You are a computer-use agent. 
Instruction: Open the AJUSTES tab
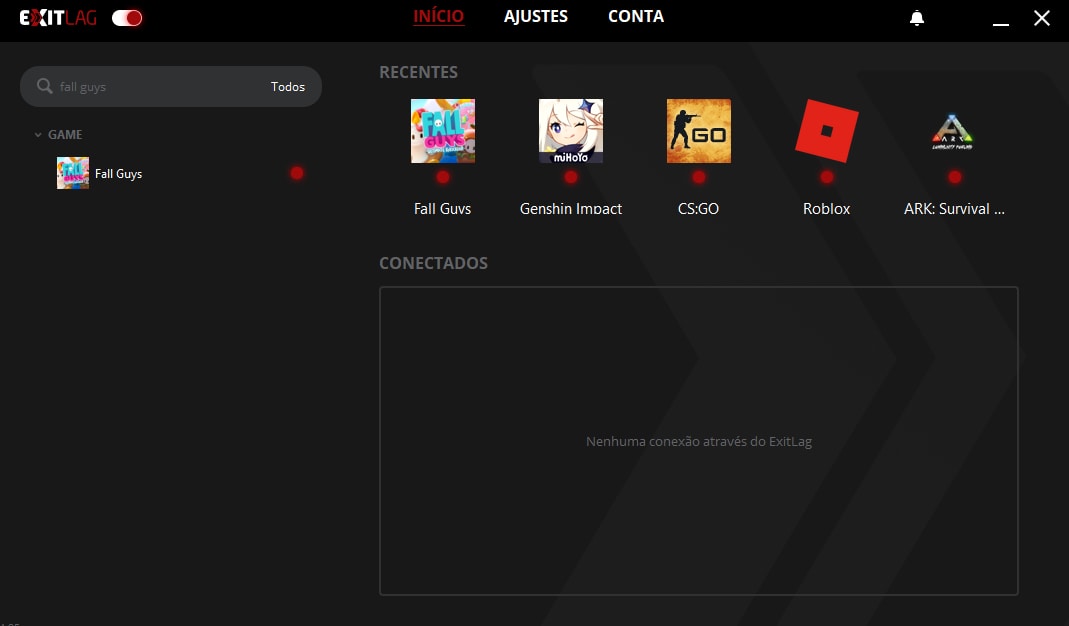click(535, 17)
